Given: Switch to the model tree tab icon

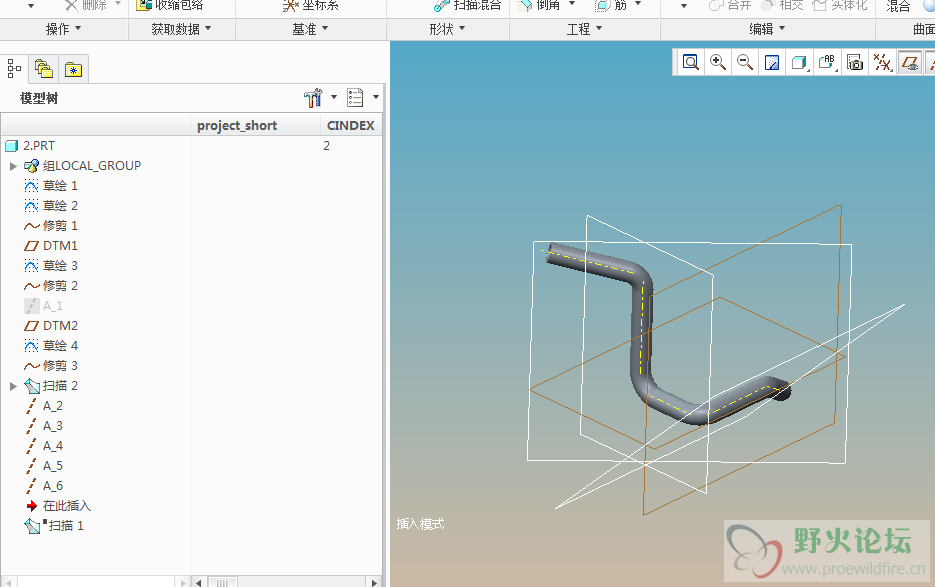Looking at the screenshot, I should [x=14, y=69].
